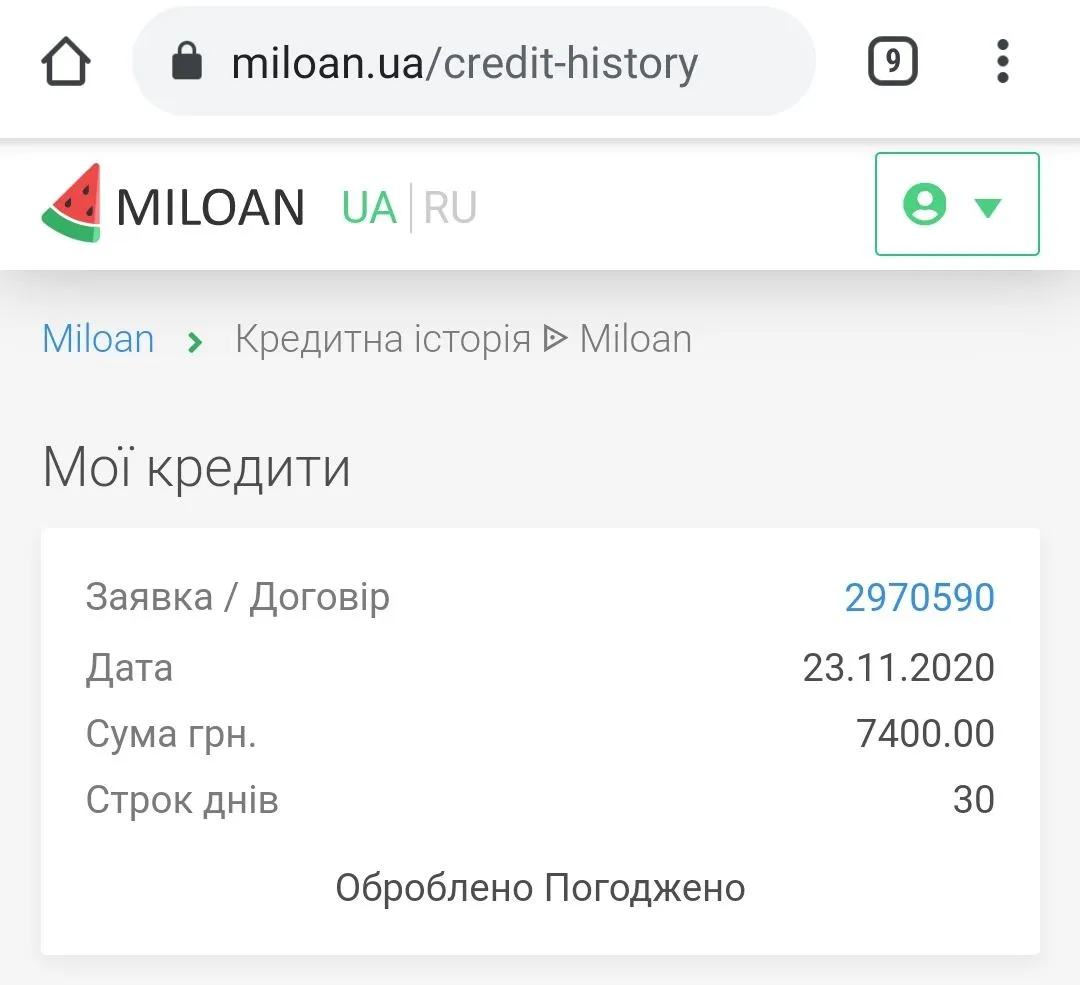Tap the browser home icon
The image size is (1080, 985).
click(66, 63)
